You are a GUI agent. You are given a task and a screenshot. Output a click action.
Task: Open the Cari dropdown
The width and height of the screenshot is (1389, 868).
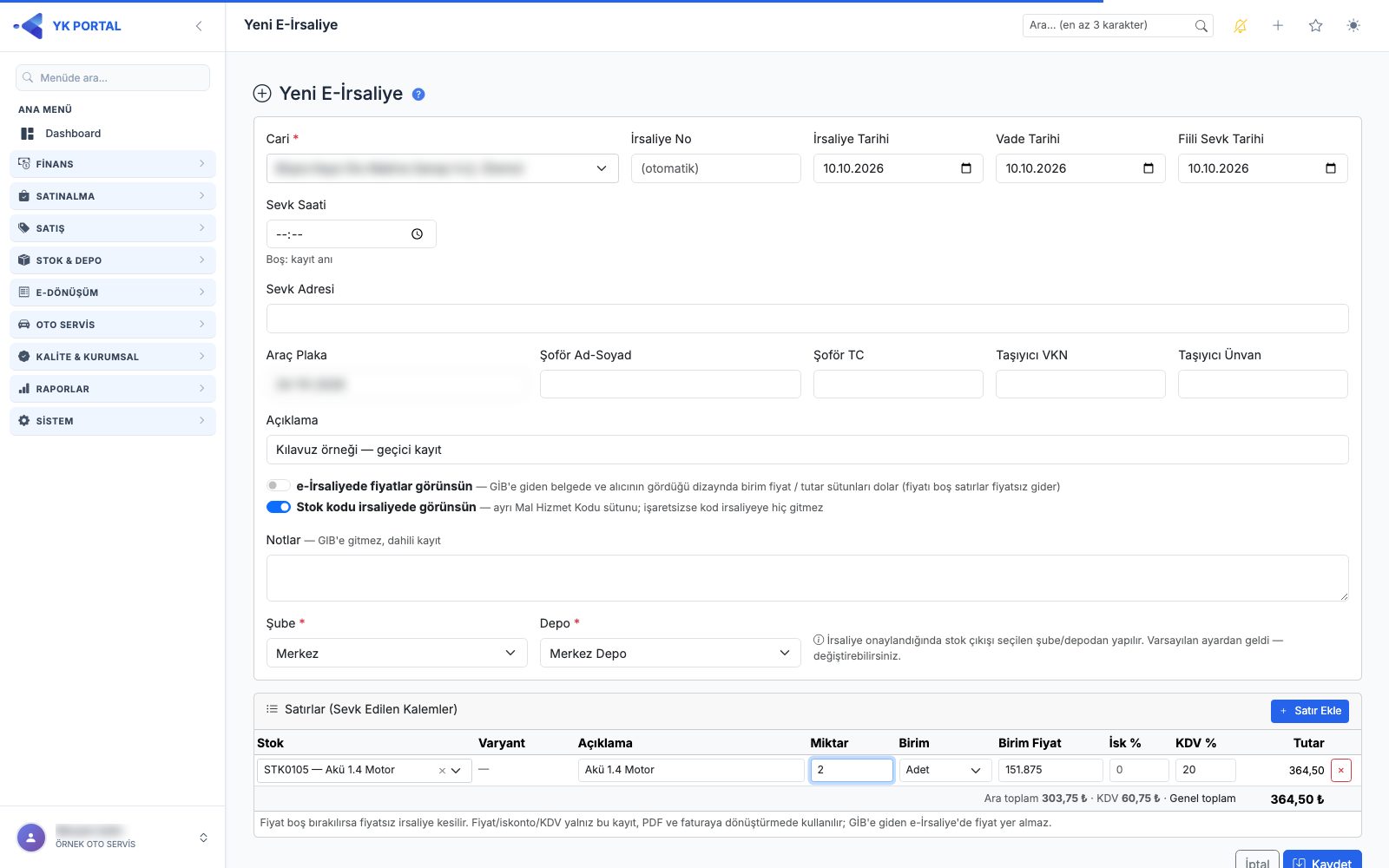442,168
